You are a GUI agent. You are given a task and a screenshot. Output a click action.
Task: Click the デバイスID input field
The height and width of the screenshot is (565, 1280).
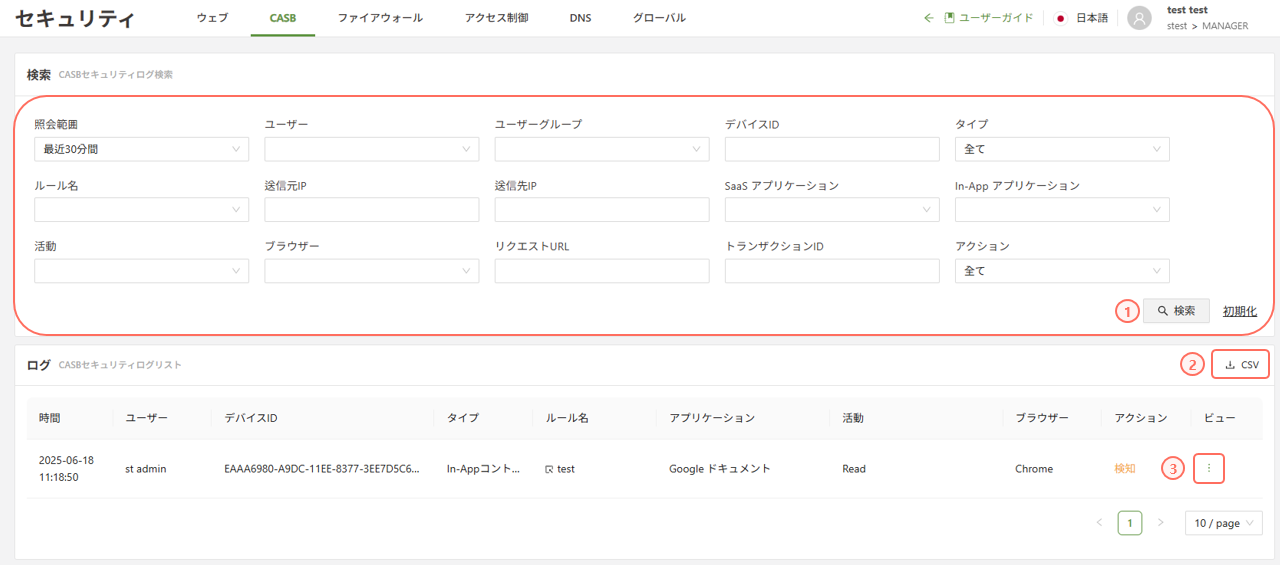coord(832,149)
